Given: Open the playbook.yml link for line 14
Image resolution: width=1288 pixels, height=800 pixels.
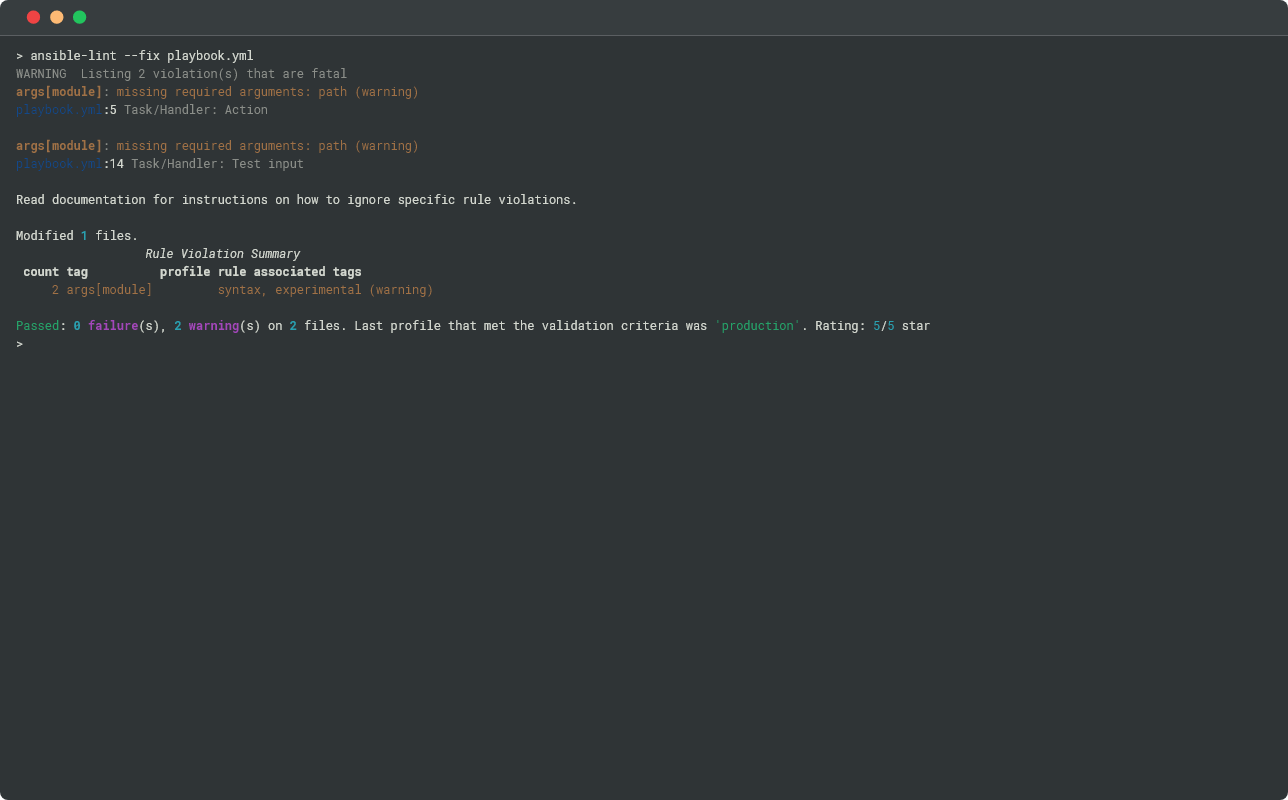Looking at the screenshot, I should [59, 164].
